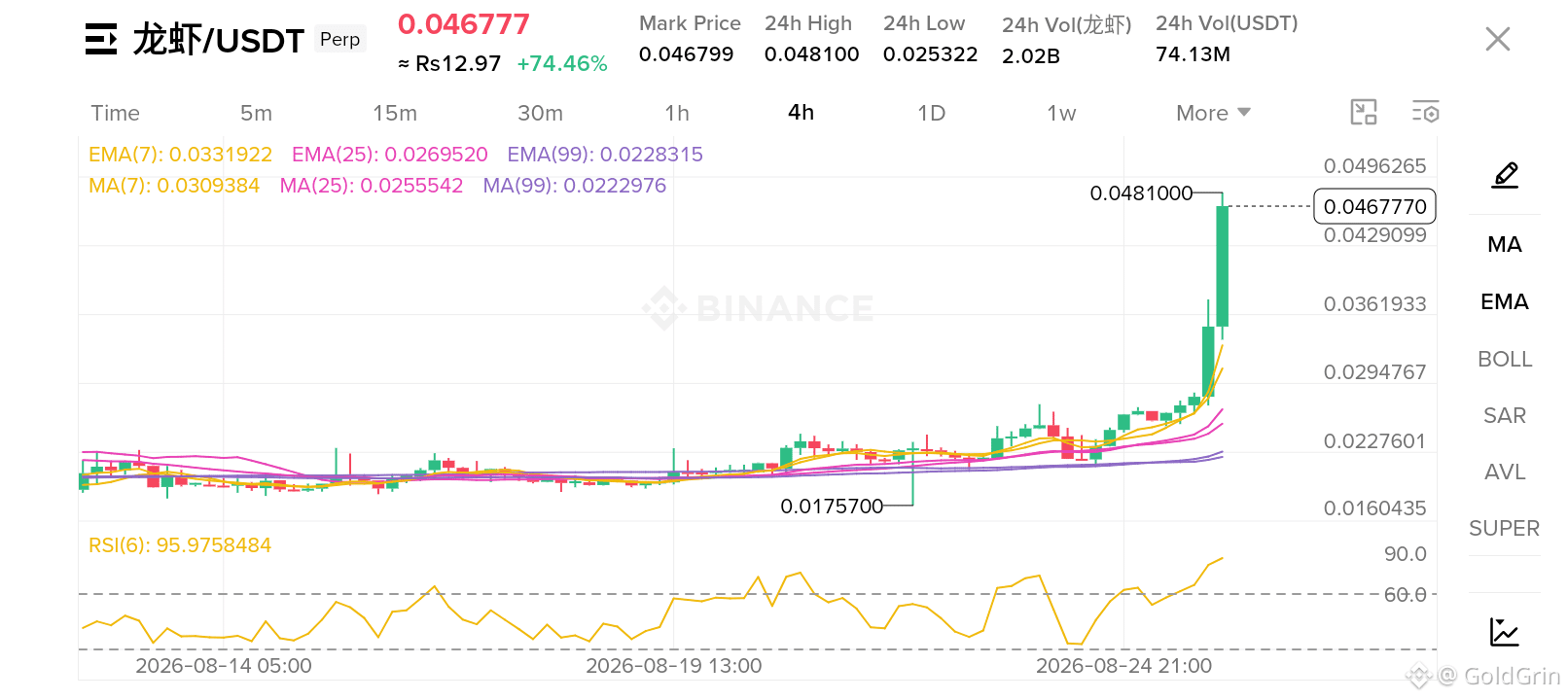Expand the More timeframes dropdown
This screenshot has width=1568, height=700.
[1213, 113]
